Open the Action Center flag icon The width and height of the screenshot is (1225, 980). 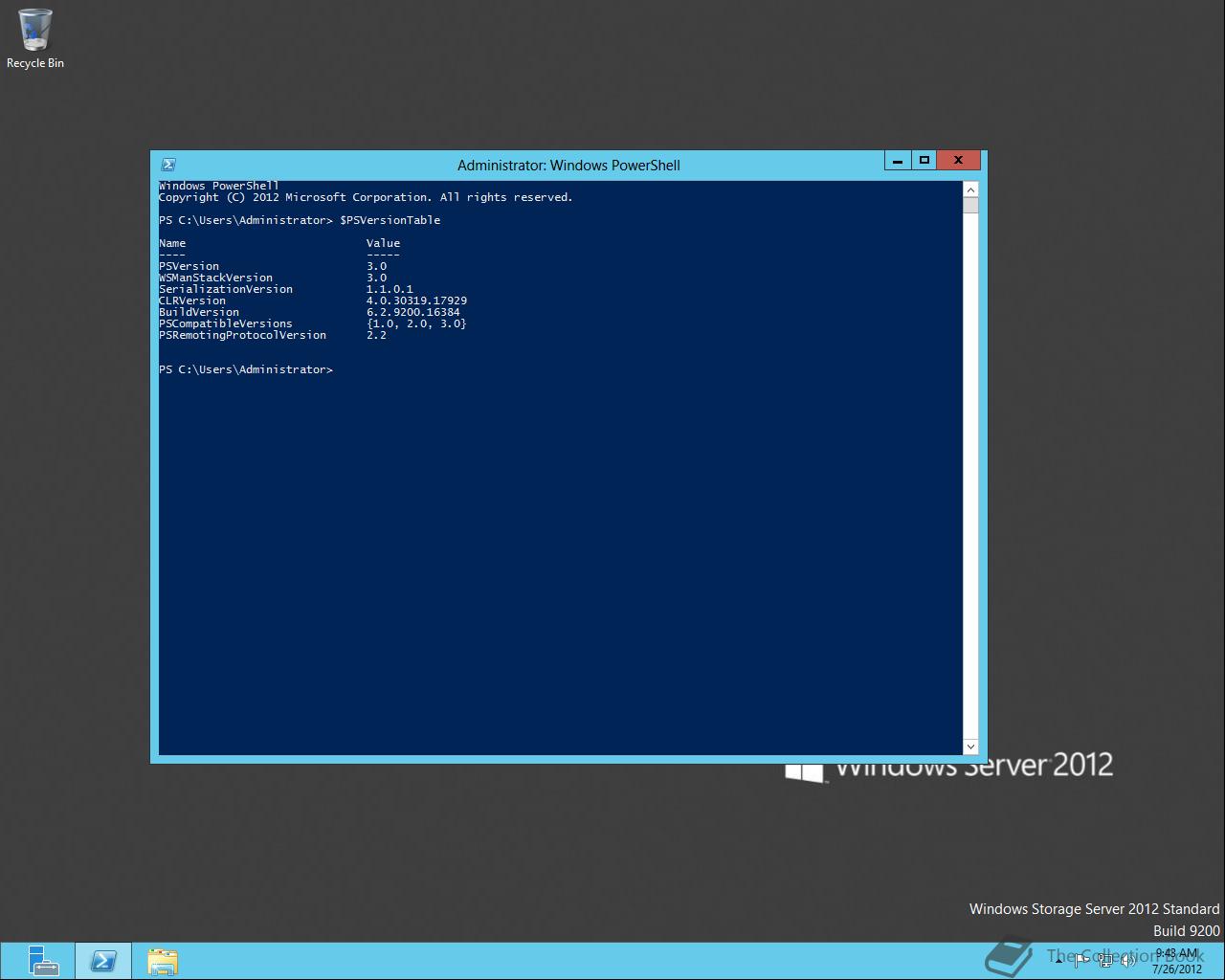pos(1082,961)
